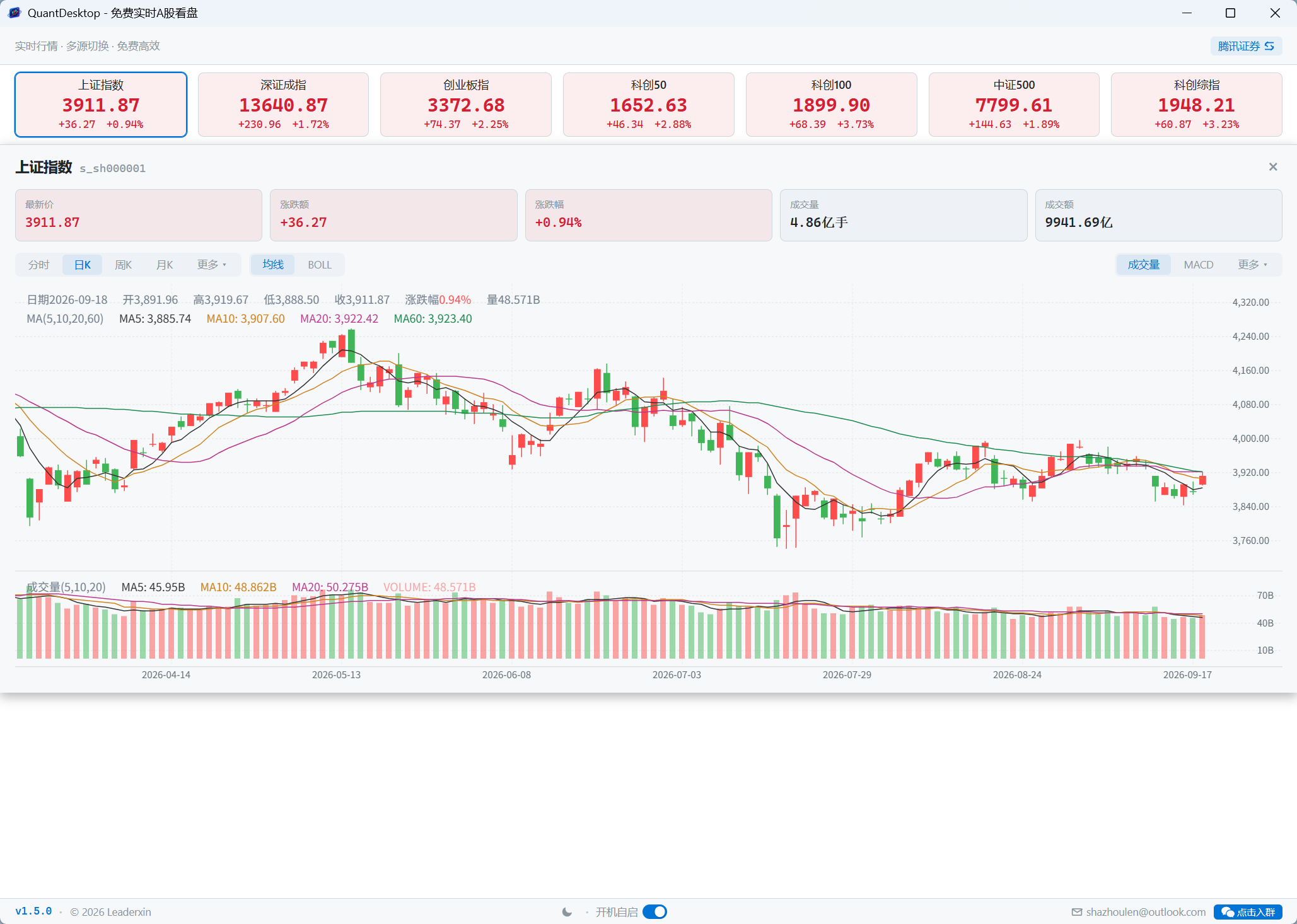Expand the period 更多 dropdown
1297x924 pixels.
(x=212, y=265)
